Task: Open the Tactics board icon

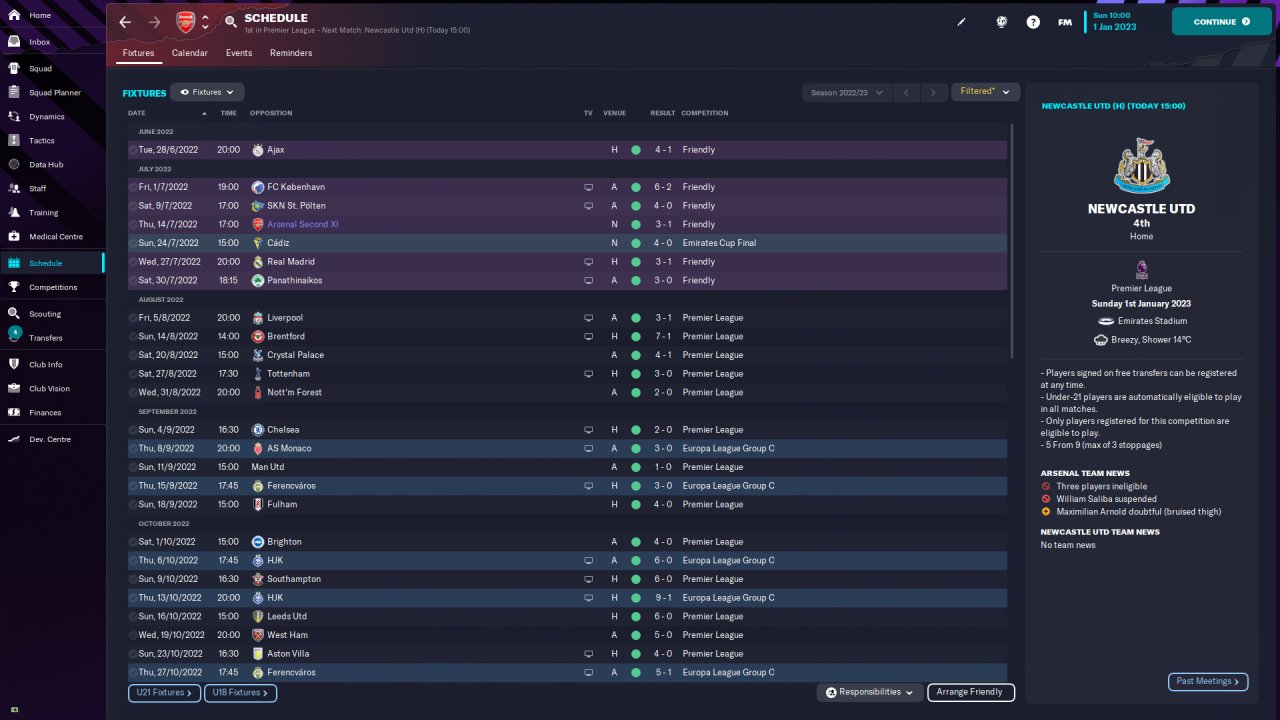Action: click(14, 141)
